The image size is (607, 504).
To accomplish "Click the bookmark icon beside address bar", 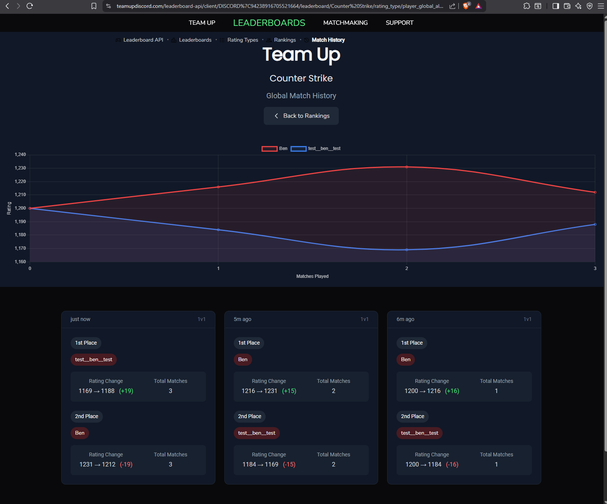I will [94, 6].
